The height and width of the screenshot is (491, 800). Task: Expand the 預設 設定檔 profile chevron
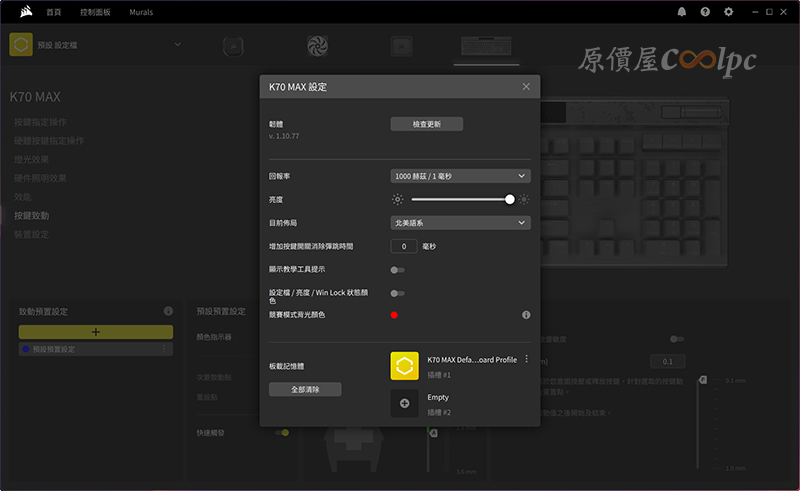178,44
